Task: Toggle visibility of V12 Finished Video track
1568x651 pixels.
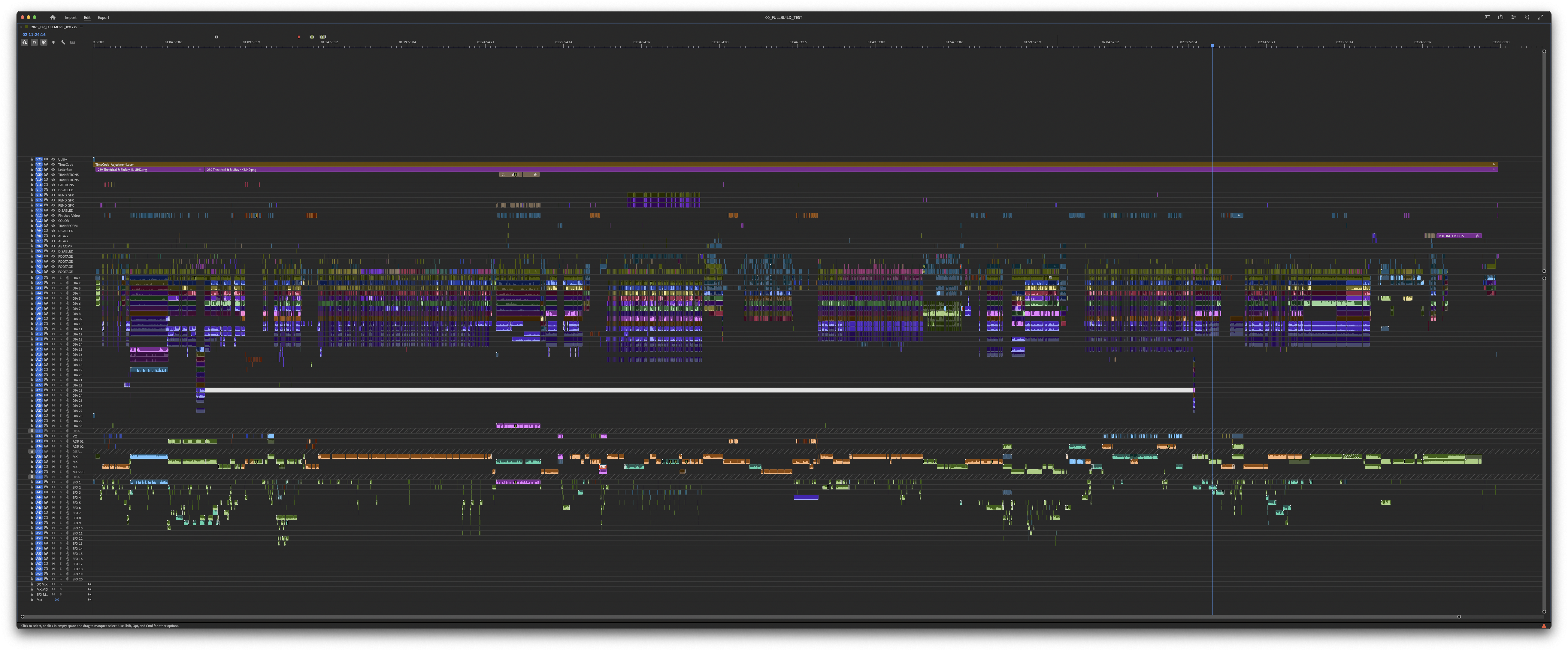Action: click(x=53, y=216)
